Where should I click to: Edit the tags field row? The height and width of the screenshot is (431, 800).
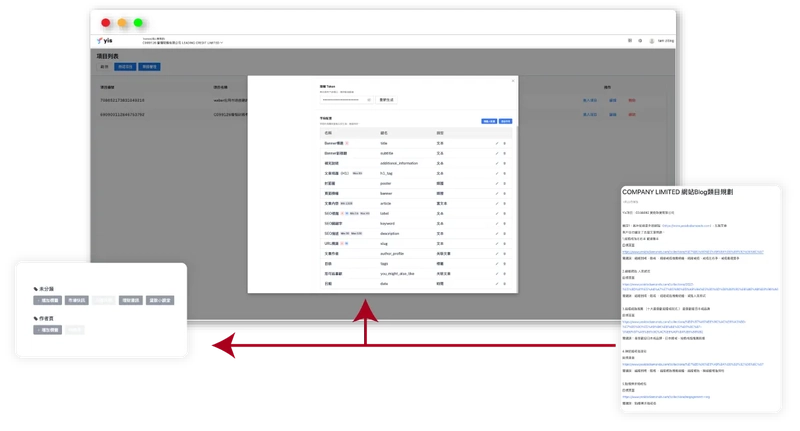coord(497,266)
